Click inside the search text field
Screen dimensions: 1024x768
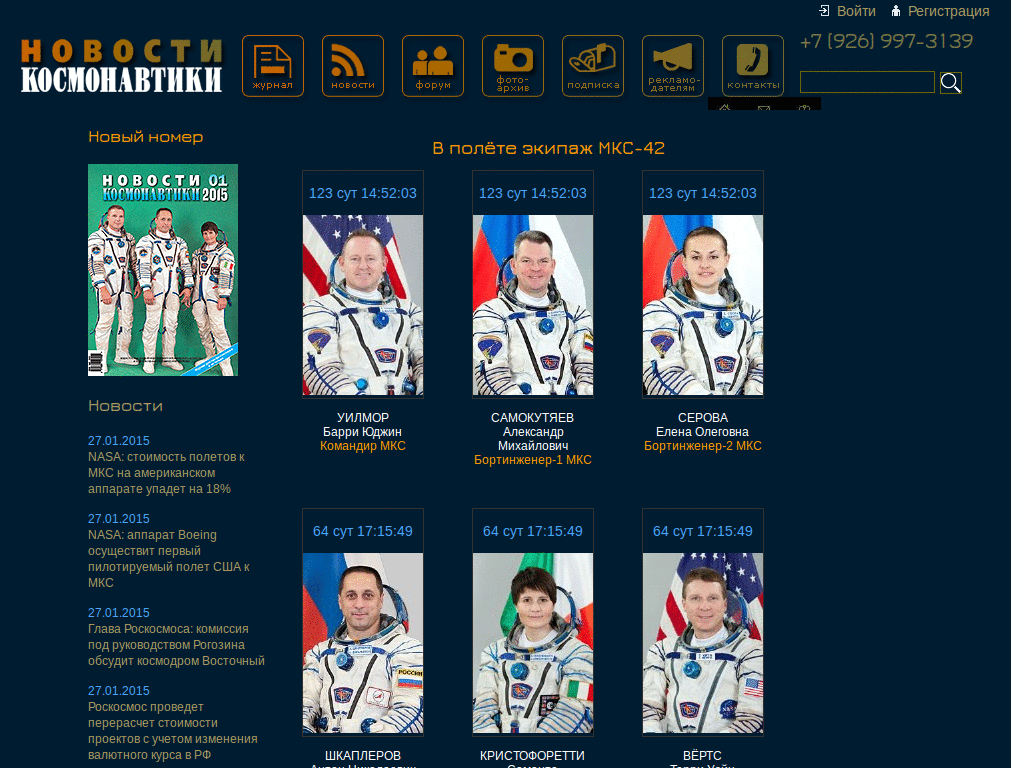[x=866, y=82]
